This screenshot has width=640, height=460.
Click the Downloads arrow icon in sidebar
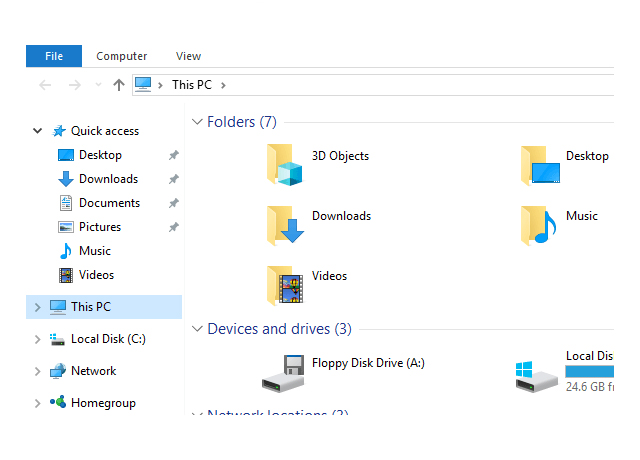(66, 179)
